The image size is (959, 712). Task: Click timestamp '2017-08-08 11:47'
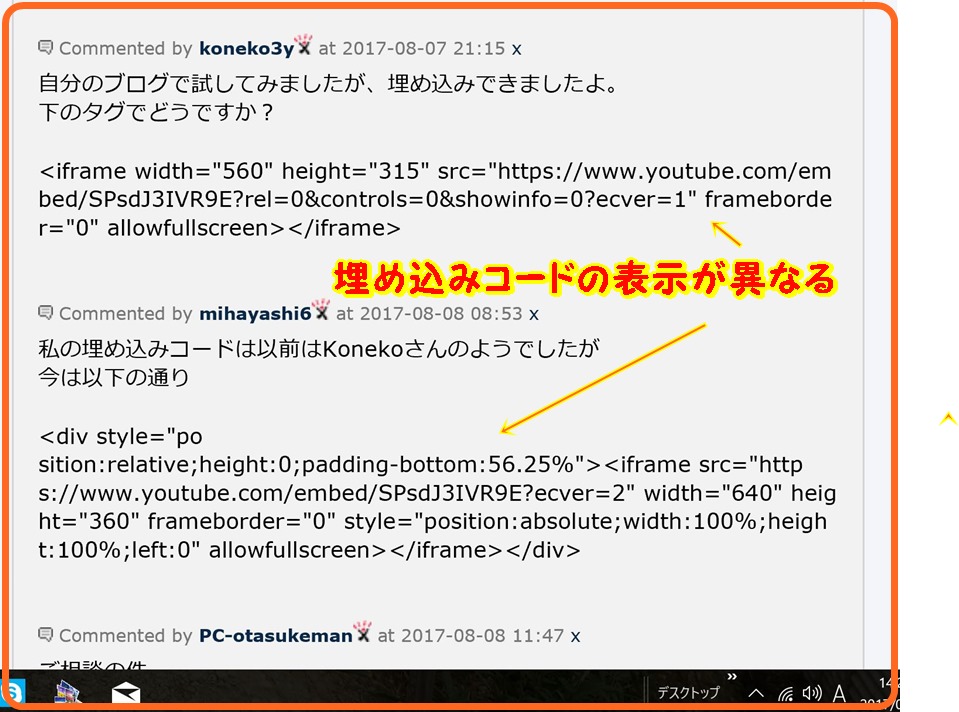483,636
